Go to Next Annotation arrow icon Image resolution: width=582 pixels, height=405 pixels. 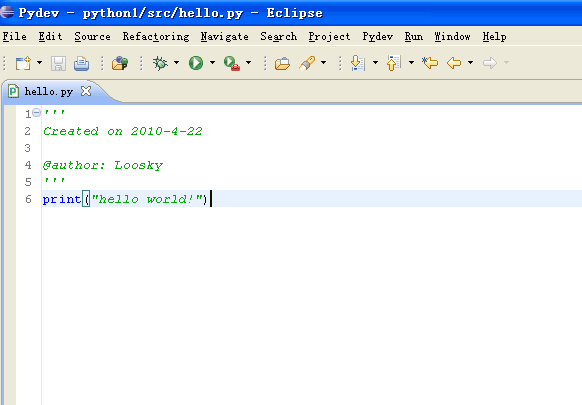point(358,63)
